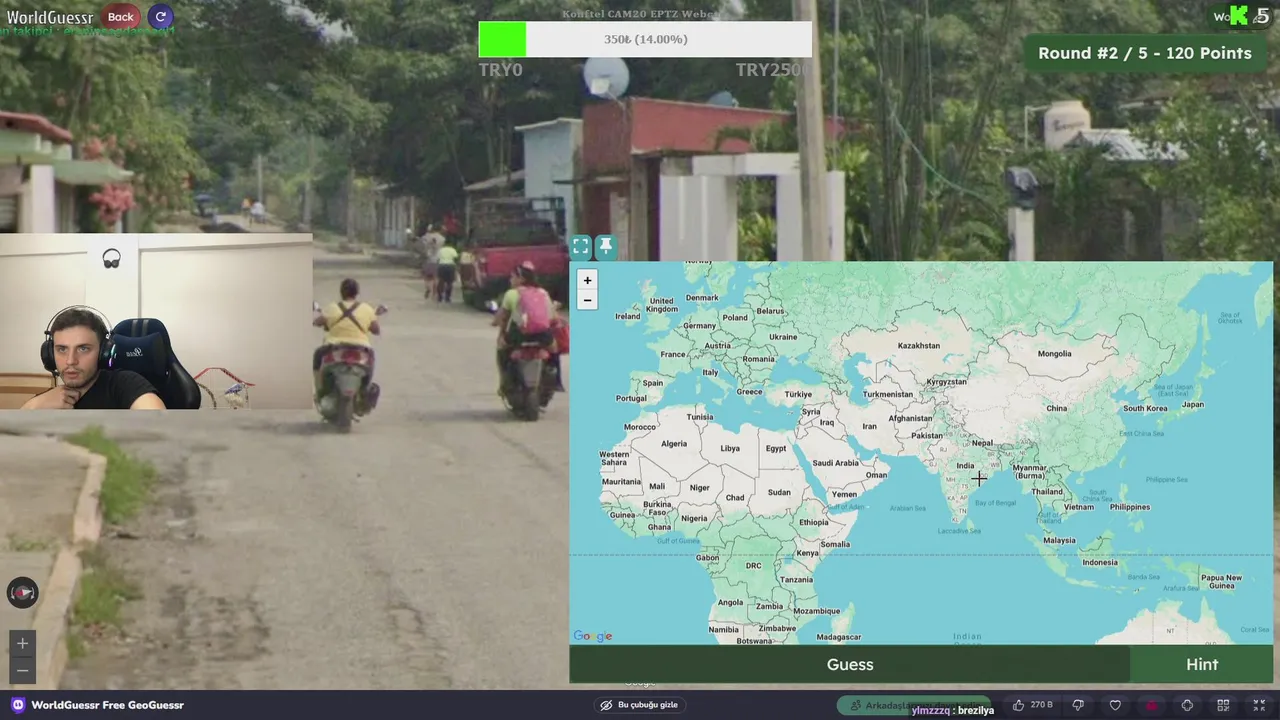1280x720 pixels.
Task: Expand the map to fullscreen
Action: pos(581,246)
